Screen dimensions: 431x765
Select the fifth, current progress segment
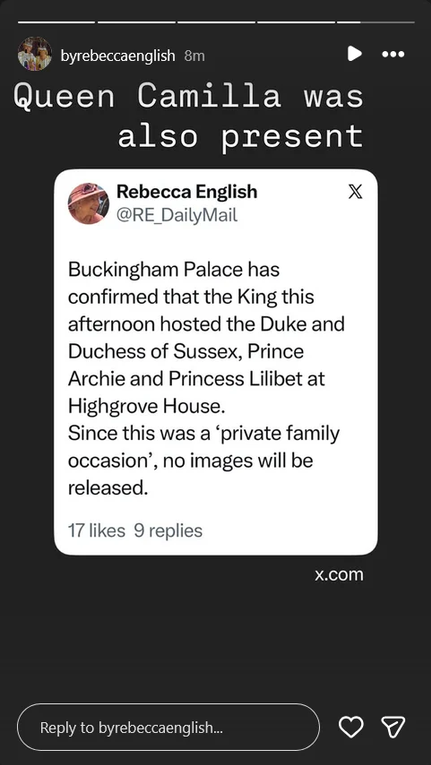[376, 22]
